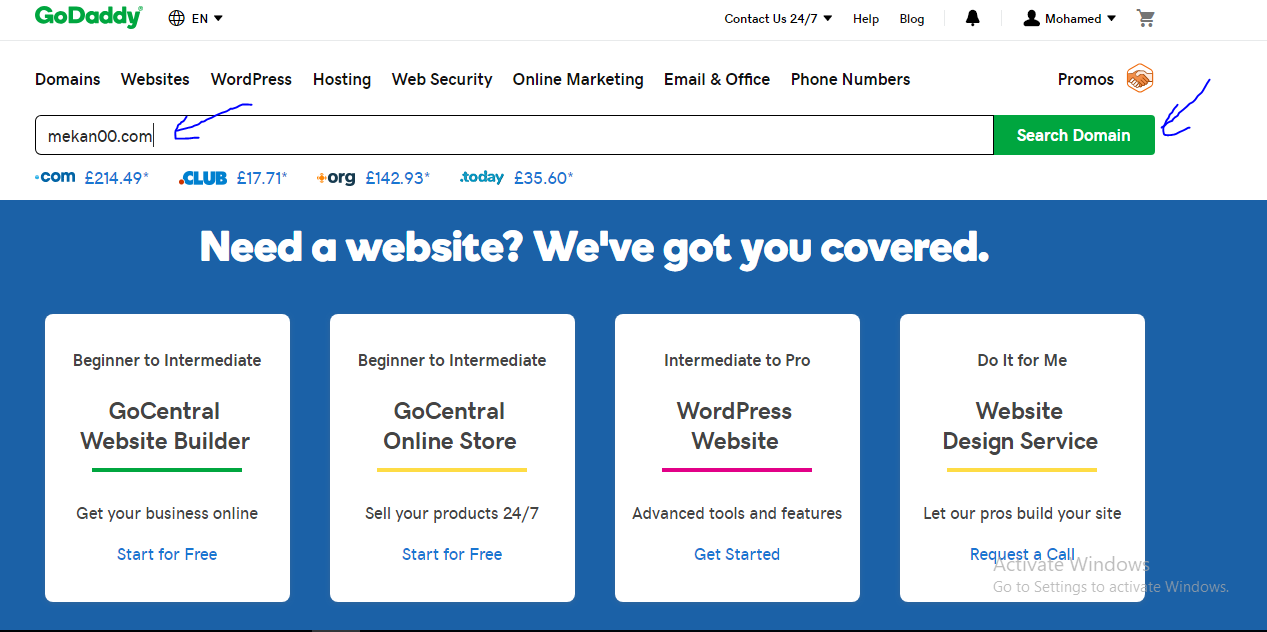Select the .today domain extension logo
The image size is (1267, 632).
click(x=482, y=177)
